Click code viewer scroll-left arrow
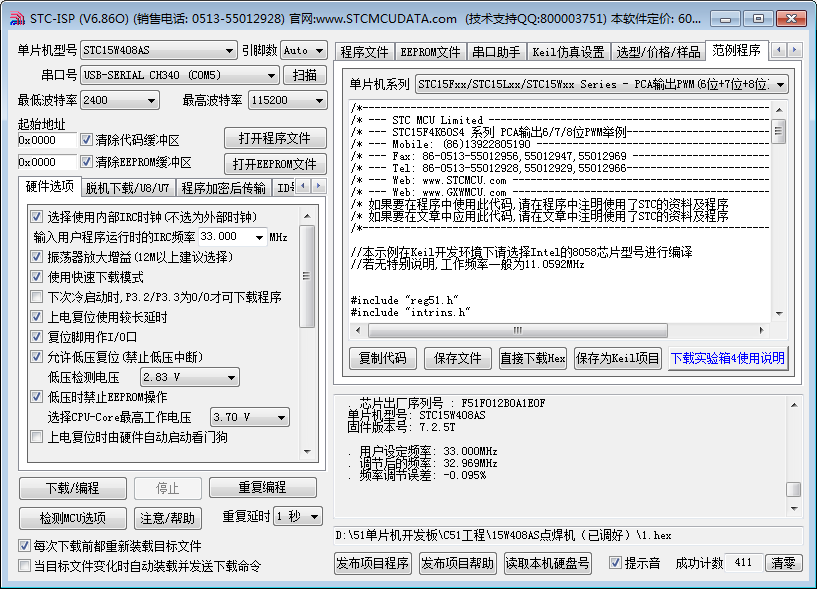817x589 pixels. [358, 330]
